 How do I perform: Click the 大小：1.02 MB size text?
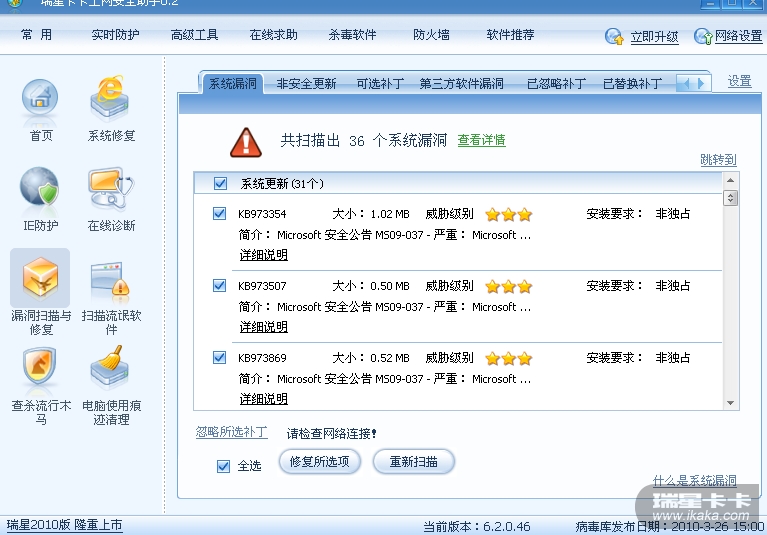tap(371, 214)
